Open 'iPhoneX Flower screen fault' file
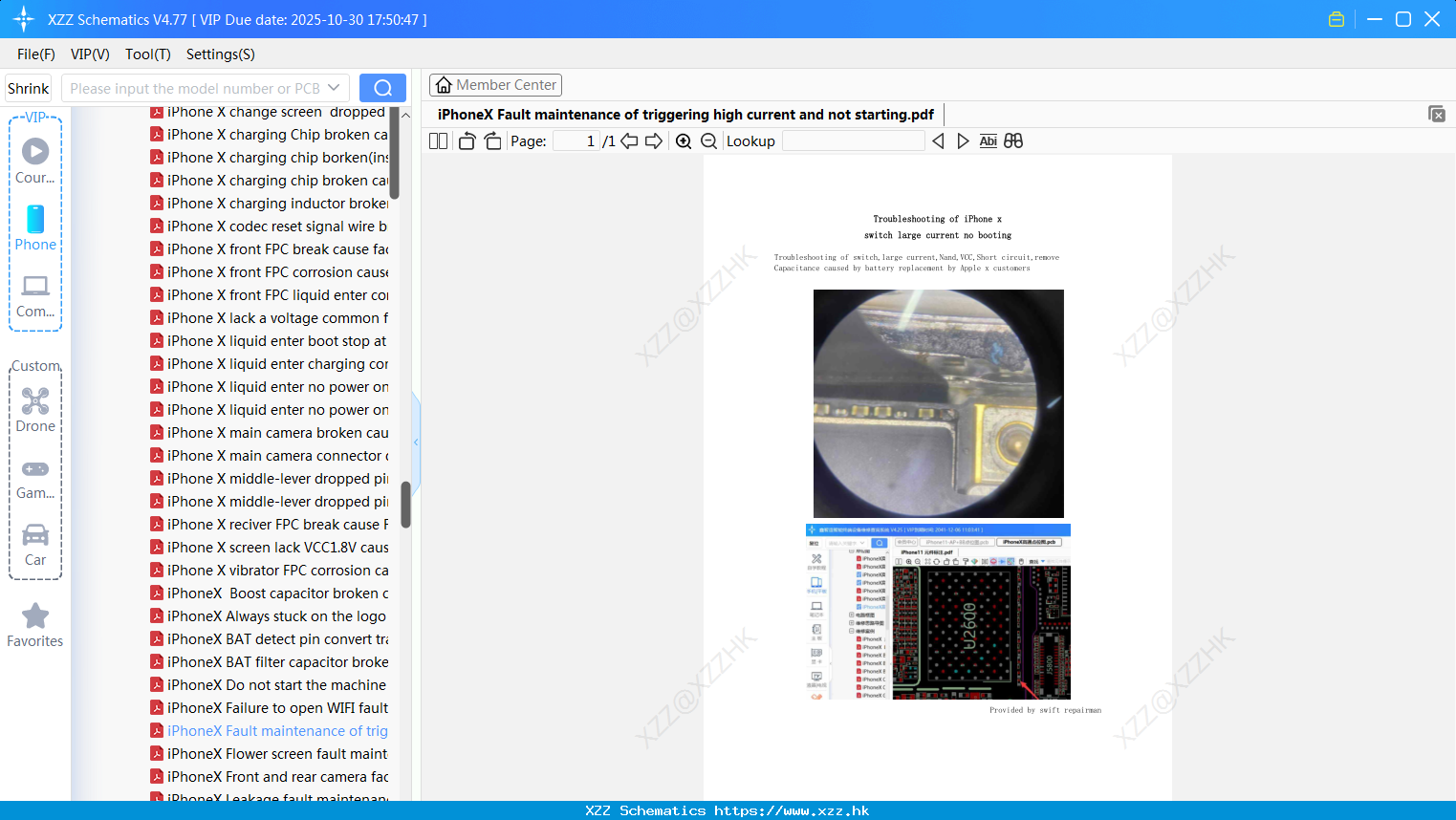1456x820 pixels. [x=270, y=754]
